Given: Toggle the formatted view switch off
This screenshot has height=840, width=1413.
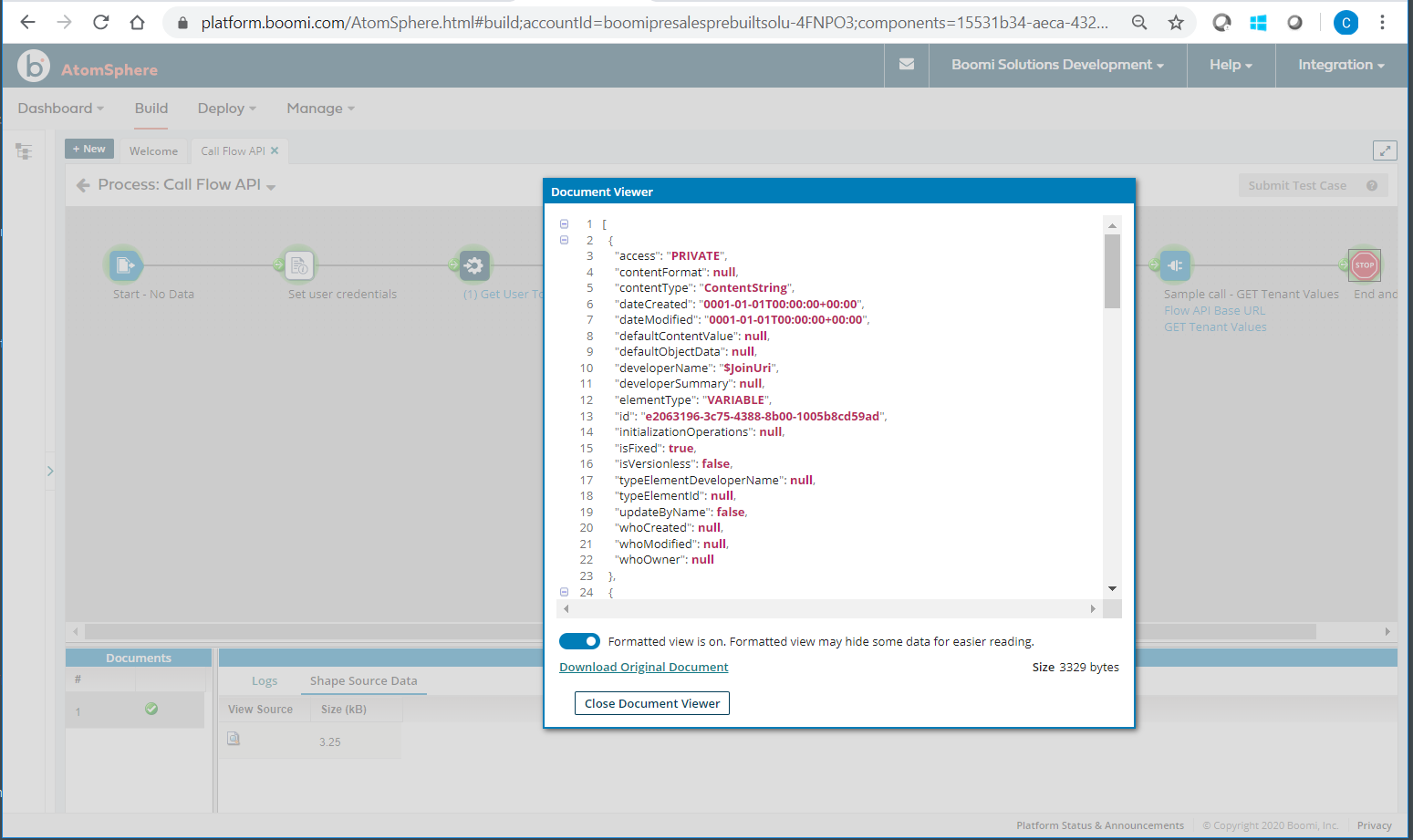Looking at the screenshot, I should pyautogui.click(x=579, y=641).
